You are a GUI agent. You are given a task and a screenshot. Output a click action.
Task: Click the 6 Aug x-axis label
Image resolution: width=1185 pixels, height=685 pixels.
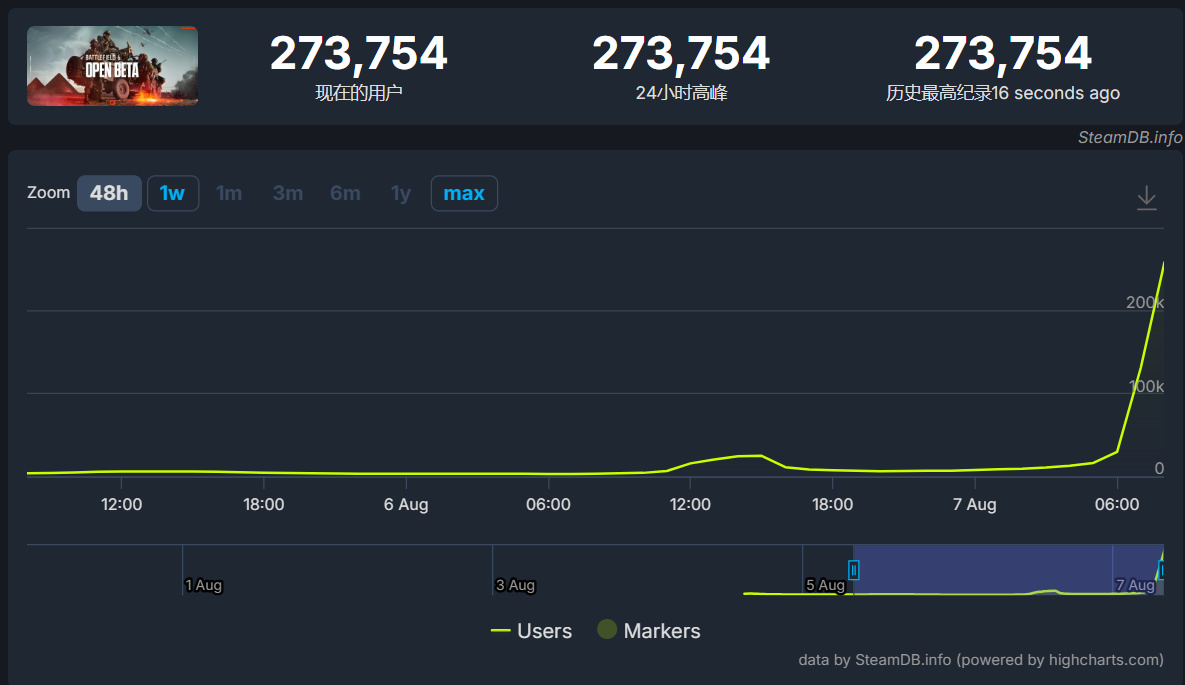pos(406,504)
